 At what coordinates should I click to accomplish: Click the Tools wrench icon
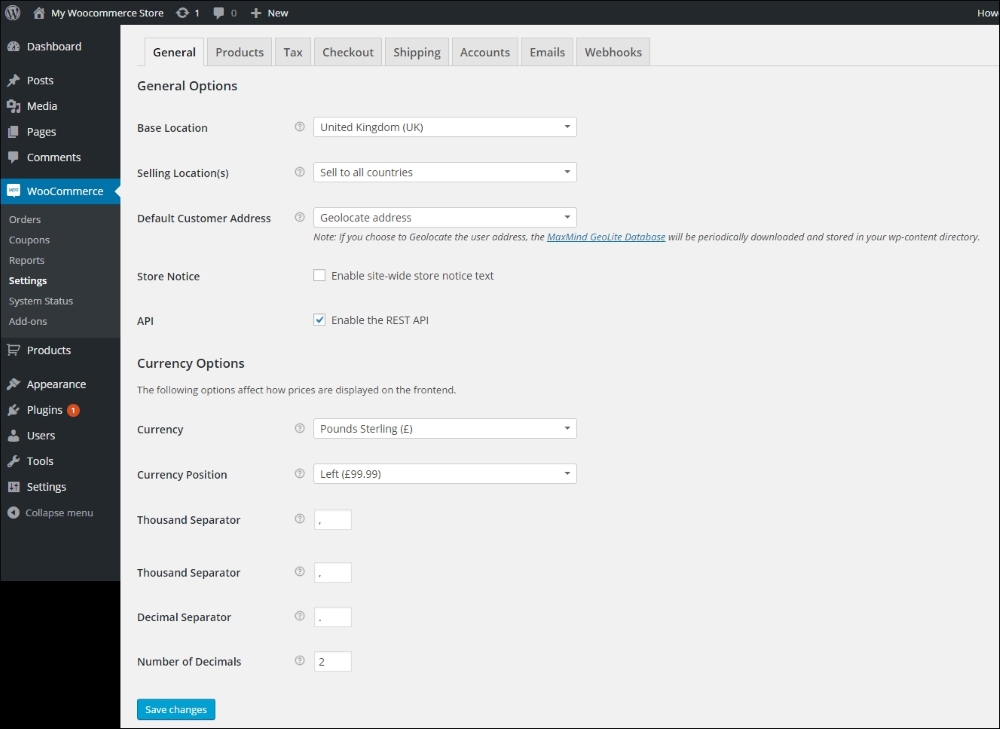[13, 461]
